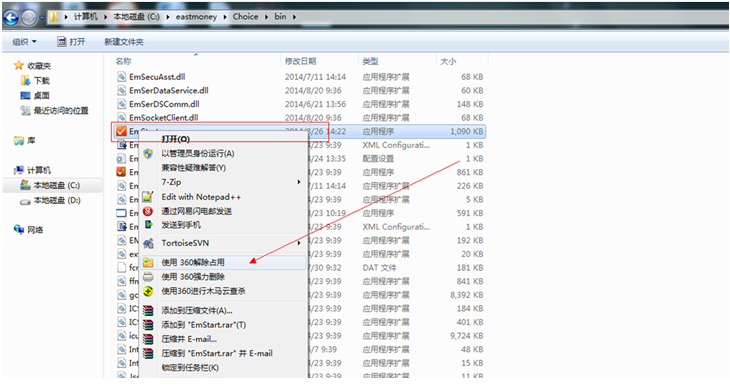Click the red 网易闪电邮 icon
730x390 pixels.
pos(148,211)
